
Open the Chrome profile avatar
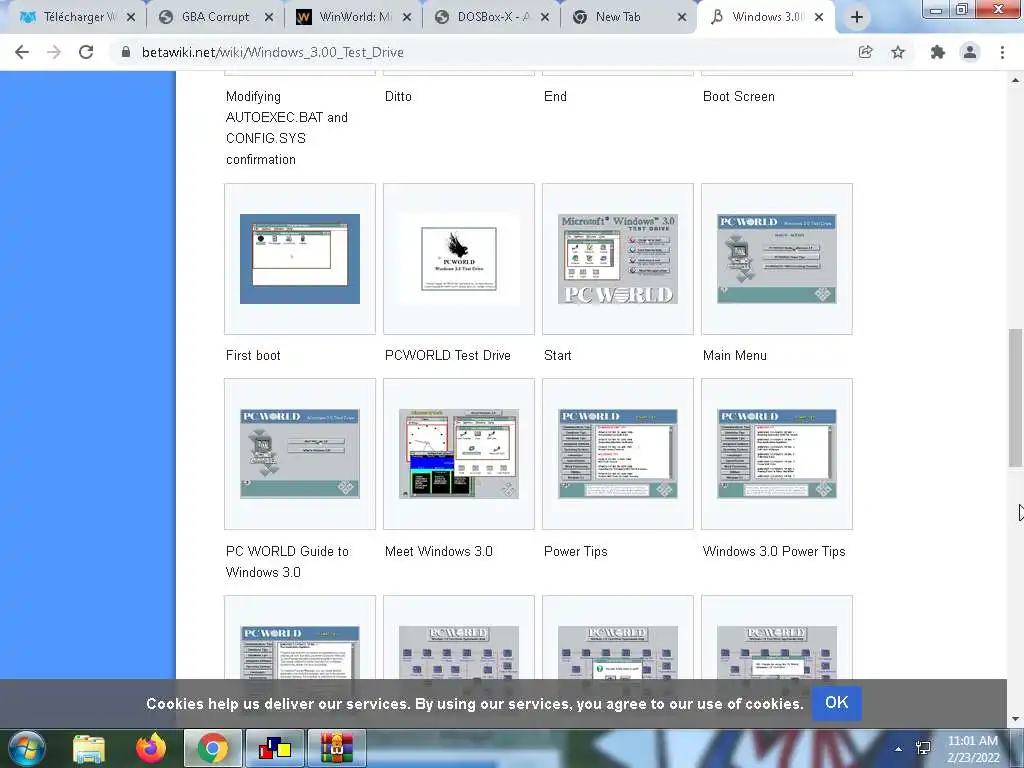point(970,52)
